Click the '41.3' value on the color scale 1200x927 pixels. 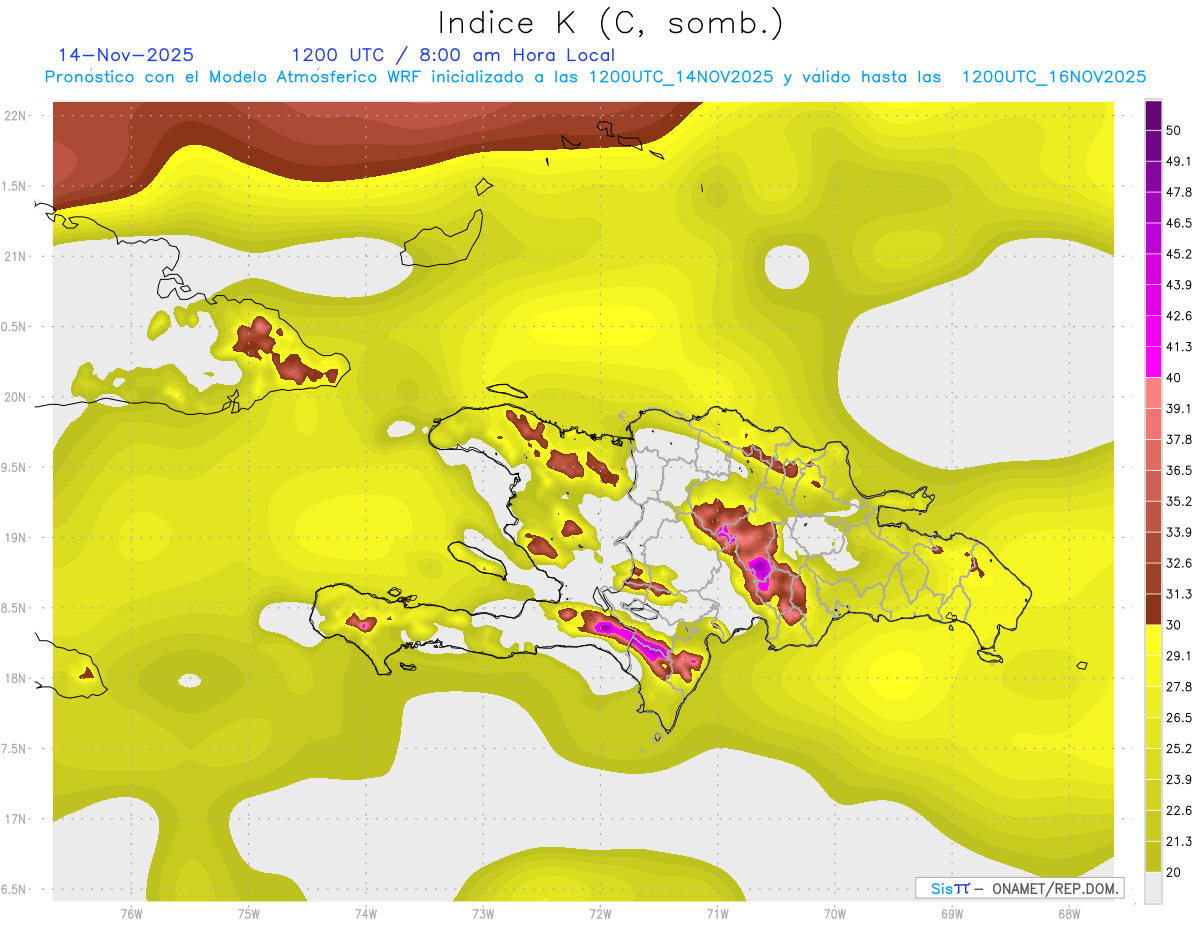pyautogui.click(x=1179, y=348)
